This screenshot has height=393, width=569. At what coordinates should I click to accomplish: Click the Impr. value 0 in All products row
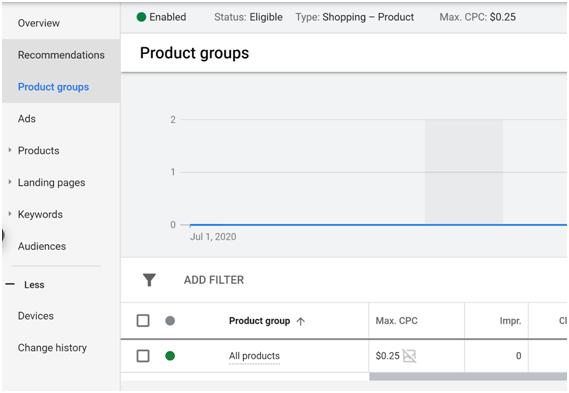[519, 356]
